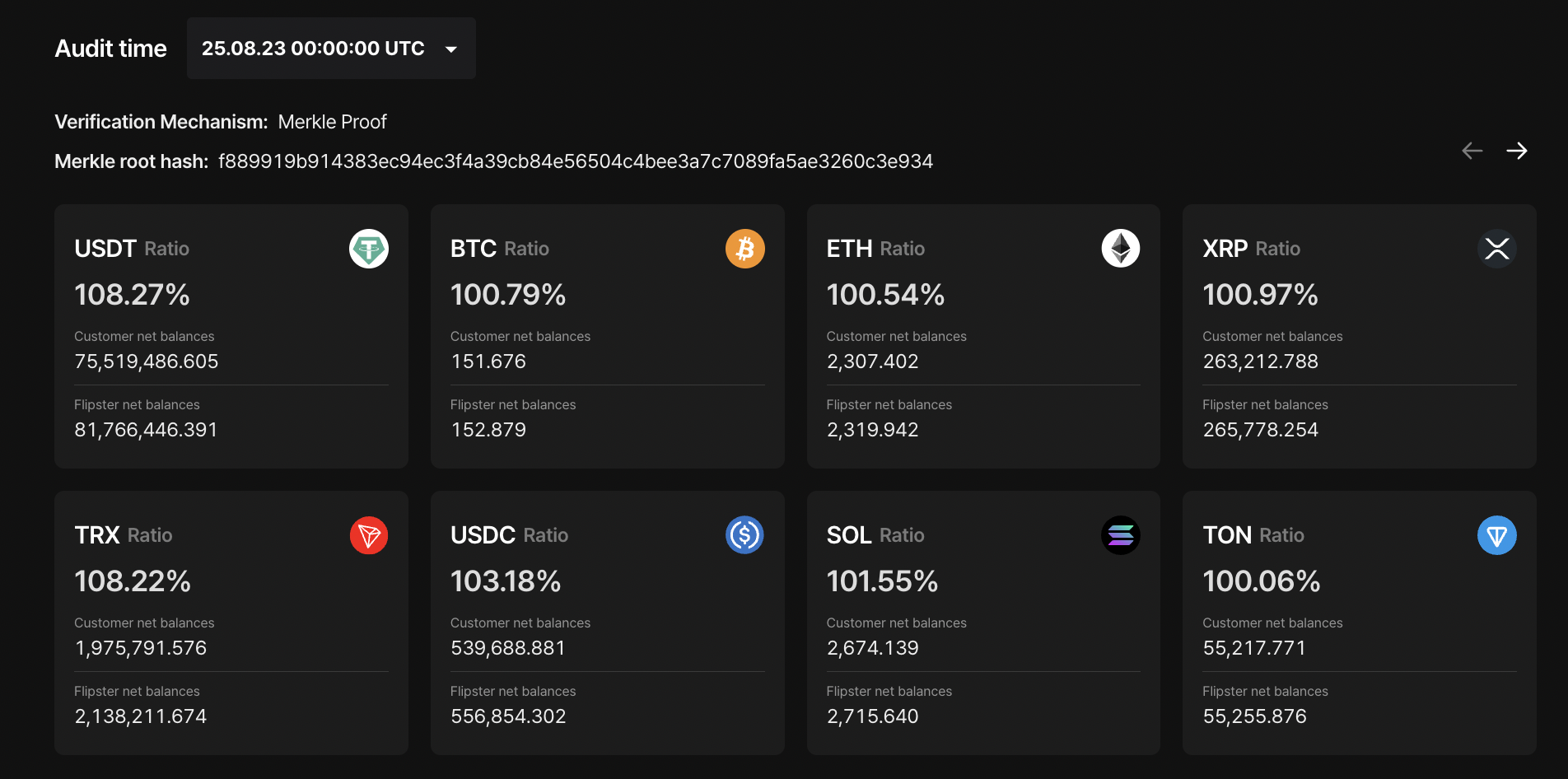
Task: Click the blue USDC coin icon
Action: click(745, 535)
